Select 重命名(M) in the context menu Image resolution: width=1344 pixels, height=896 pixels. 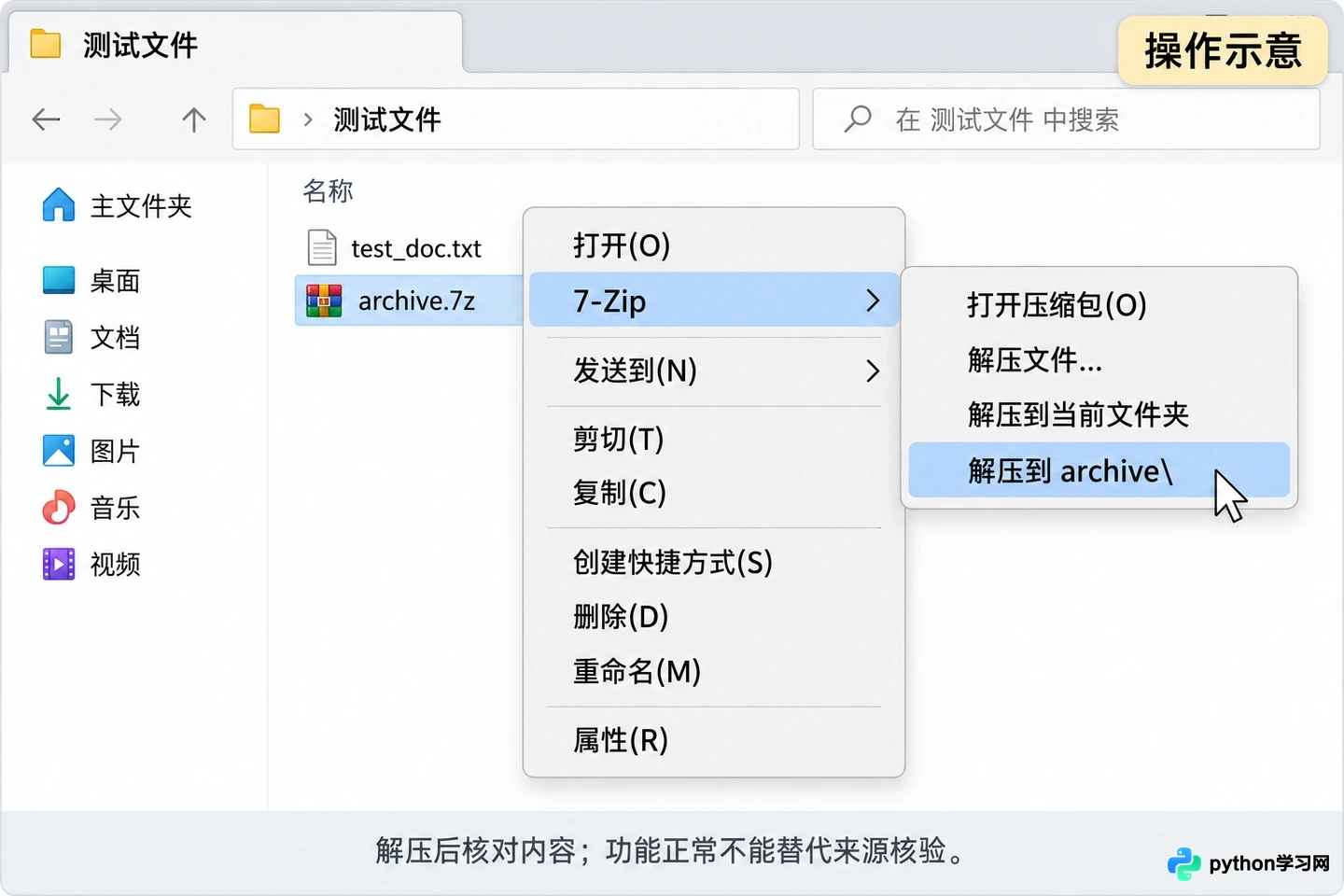(714, 670)
